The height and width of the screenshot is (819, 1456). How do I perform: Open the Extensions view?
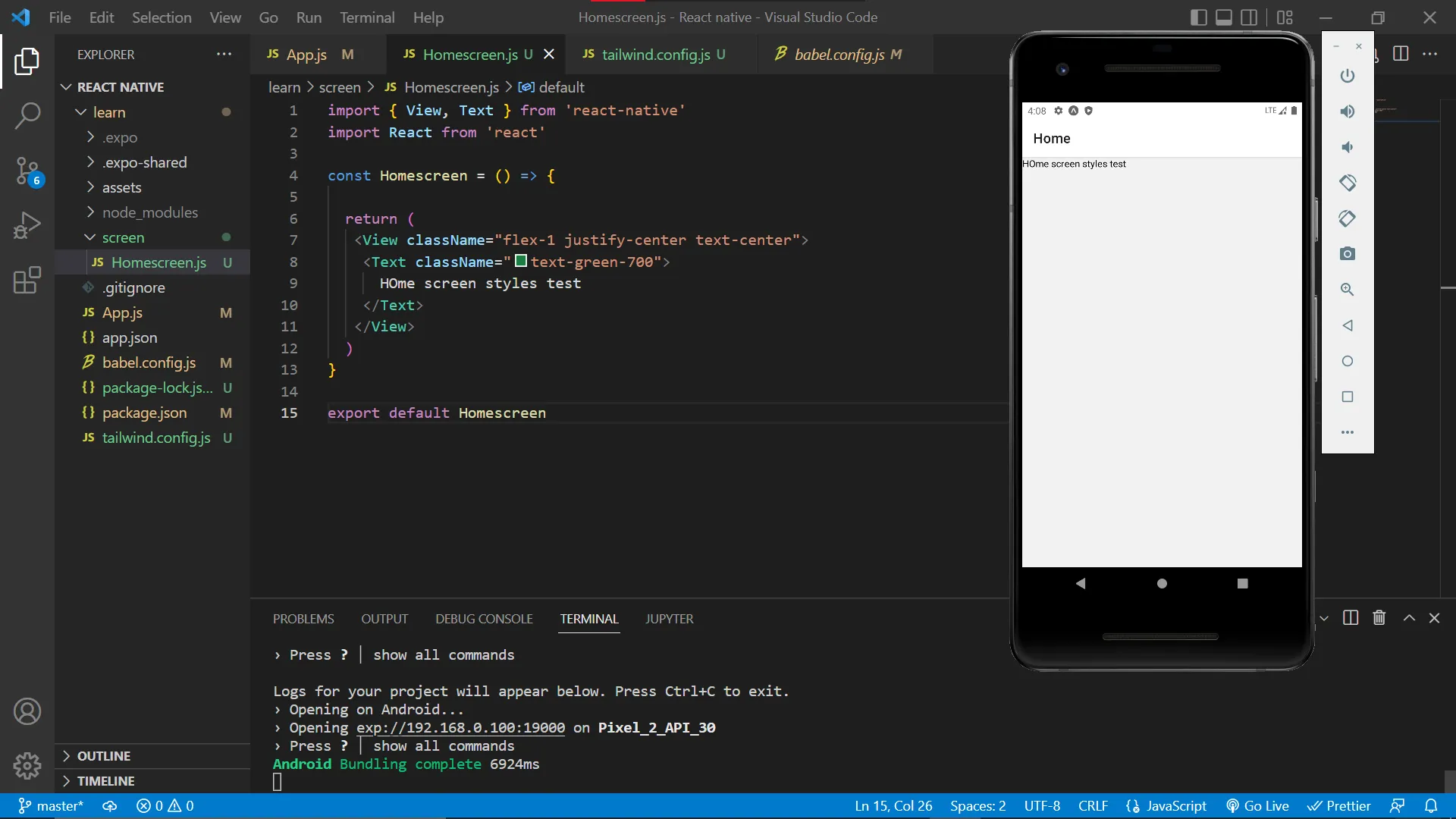(27, 280)
